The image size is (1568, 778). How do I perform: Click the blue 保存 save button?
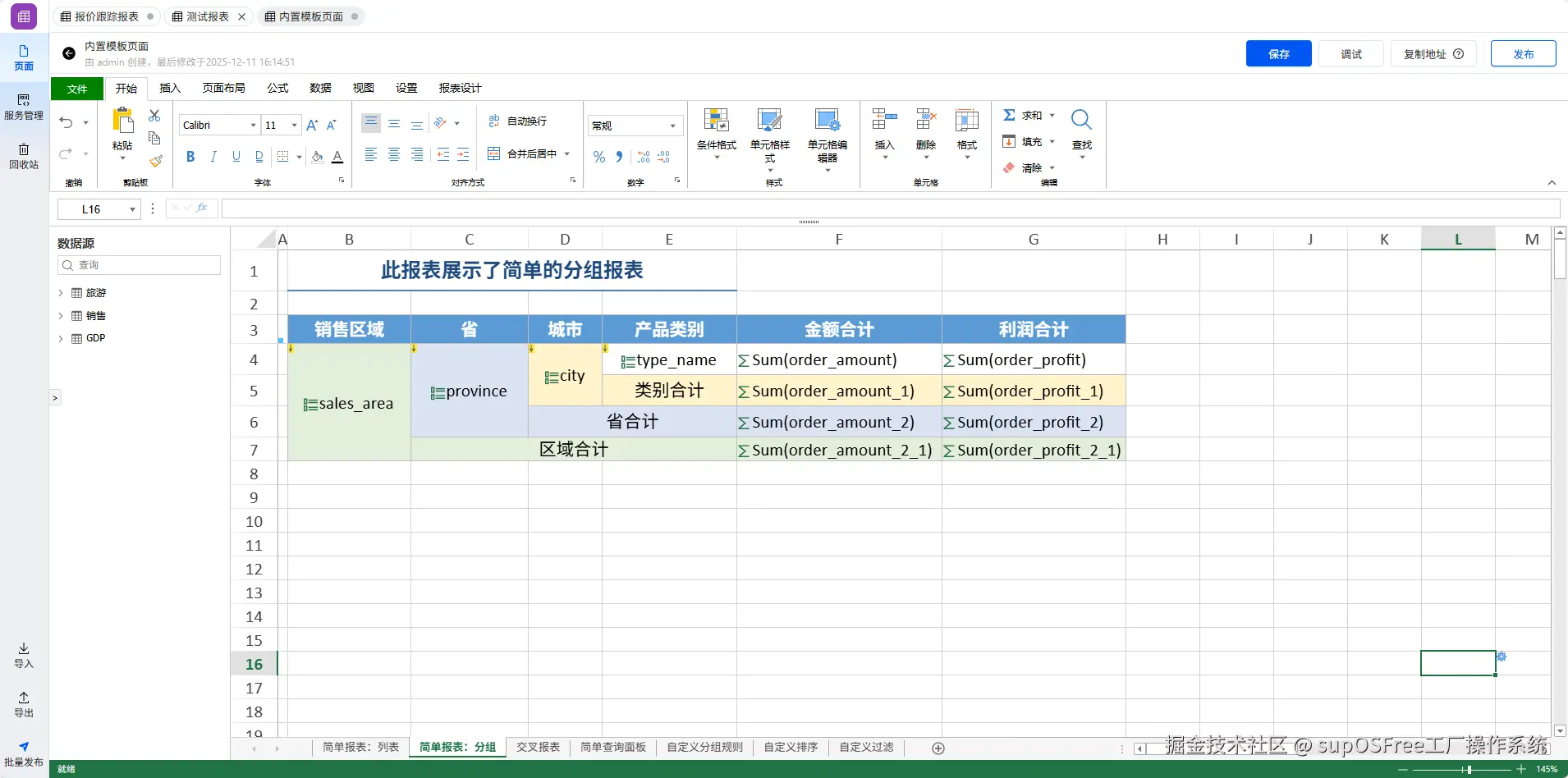tap(1278, 53)
